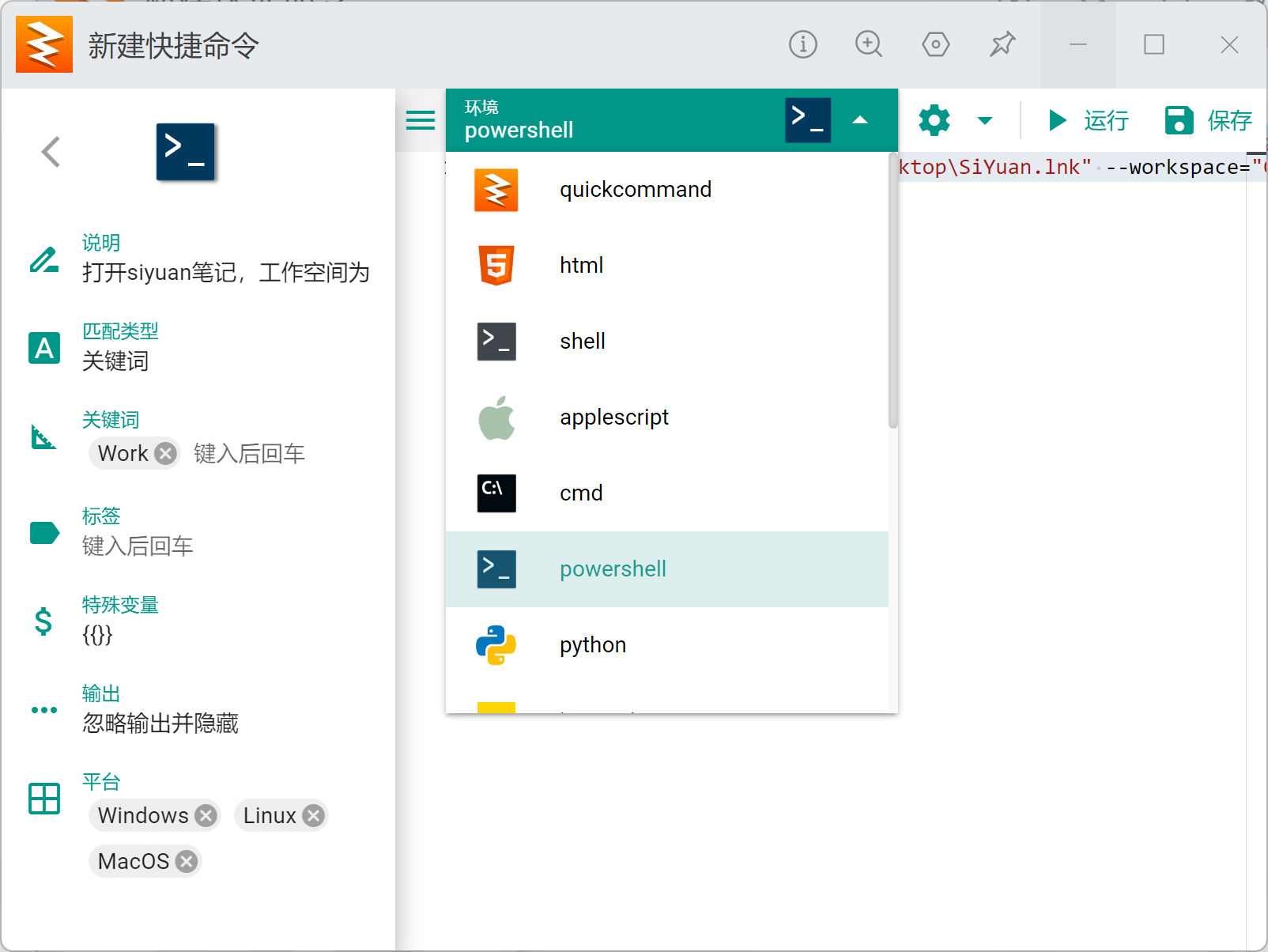The width and height of the screenshot is (1268, 952).
Task: Pin the window with the pin icon
Action: pyautogui.click(x=1002, y=44)
